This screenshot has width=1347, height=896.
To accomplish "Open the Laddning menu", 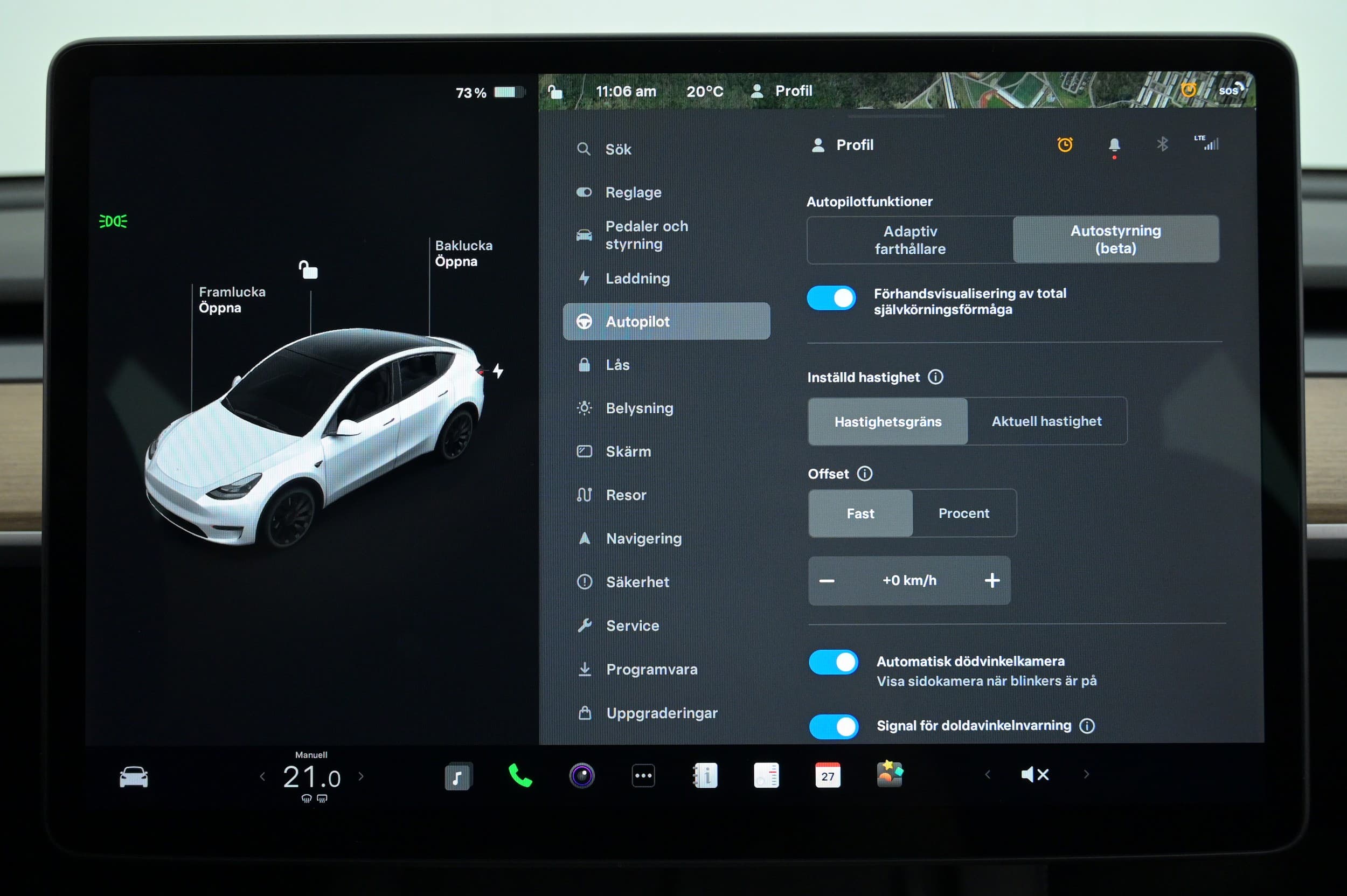I will [x=666, y=279].
